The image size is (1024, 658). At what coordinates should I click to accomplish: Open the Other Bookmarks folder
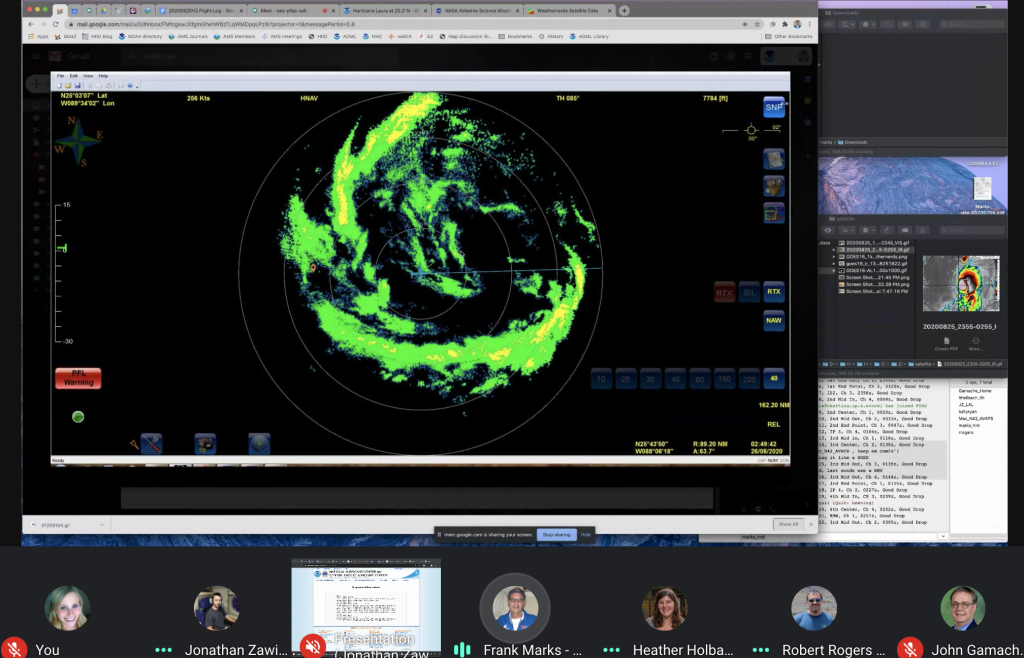point(789,37)
